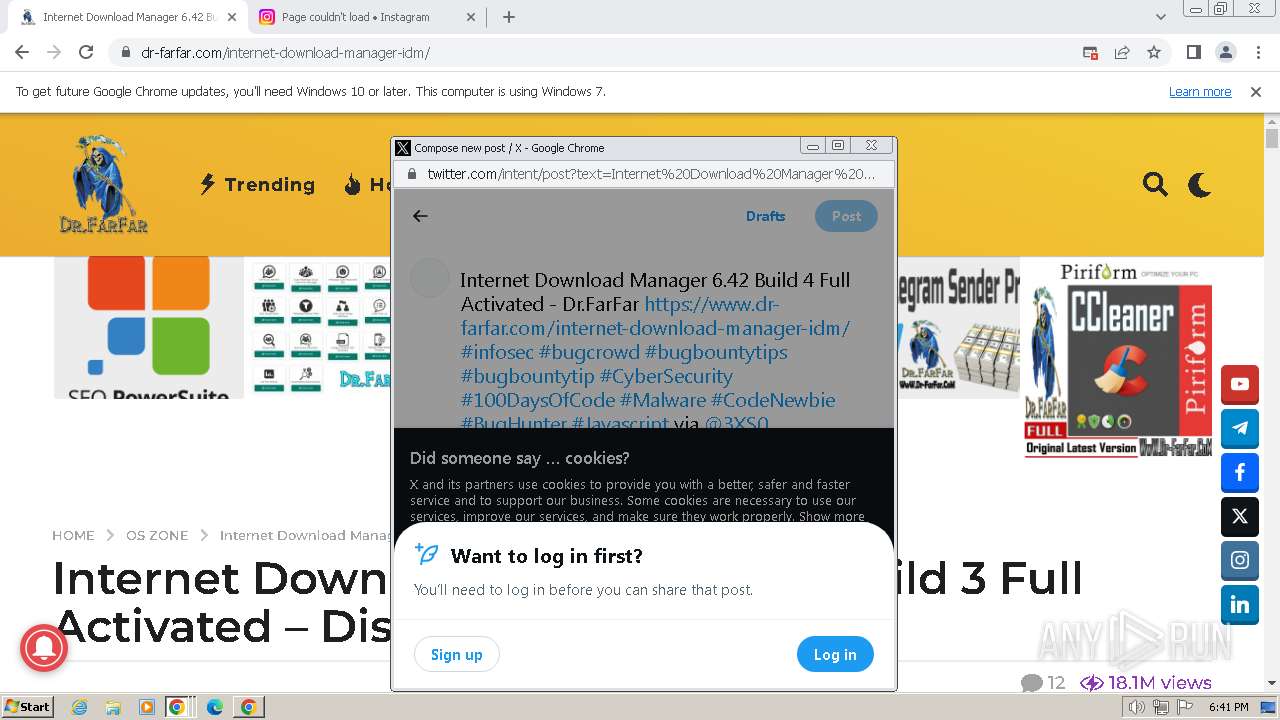Click the CCleaner Piriform thumbnail
Viewport: 1280px width, 720px height.
point(1119,360)
